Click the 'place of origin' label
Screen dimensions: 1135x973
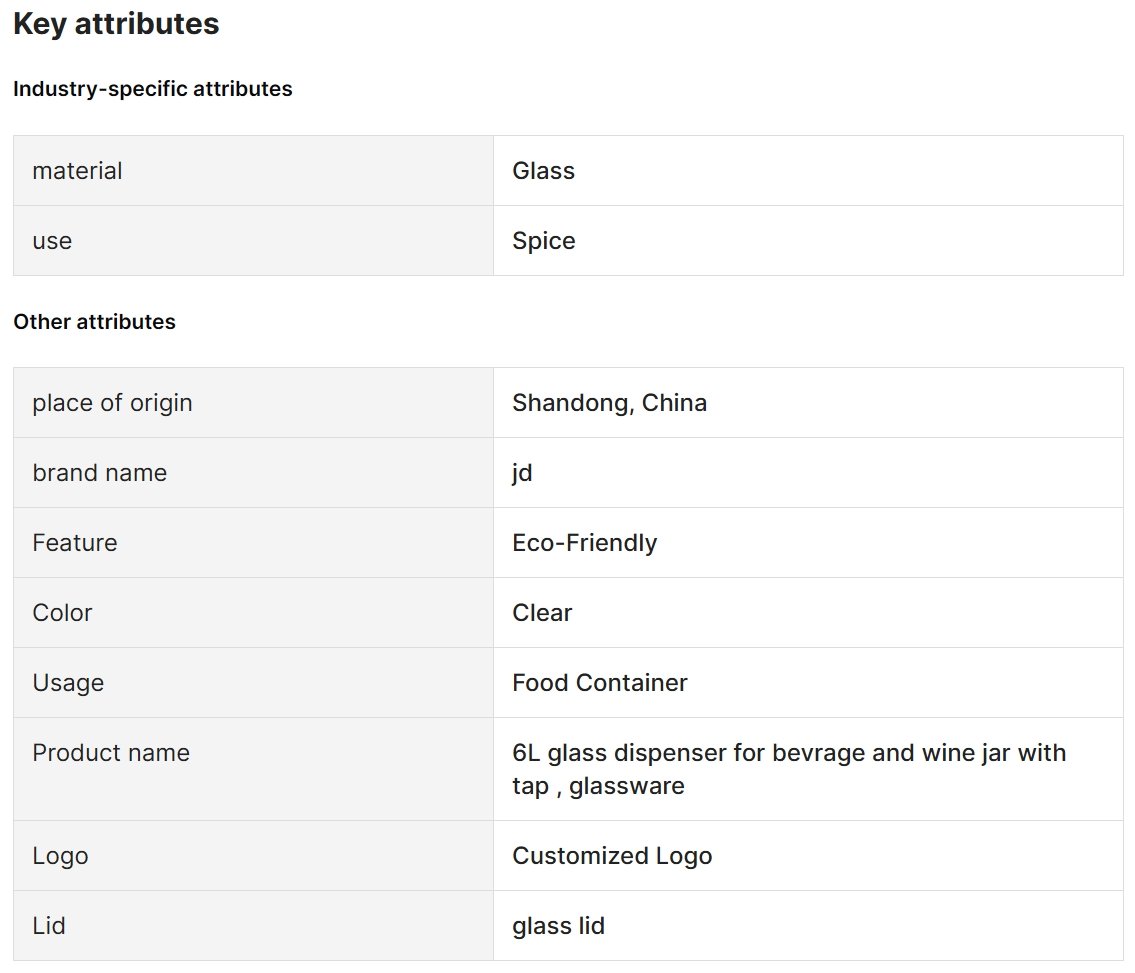coord(112,403)
